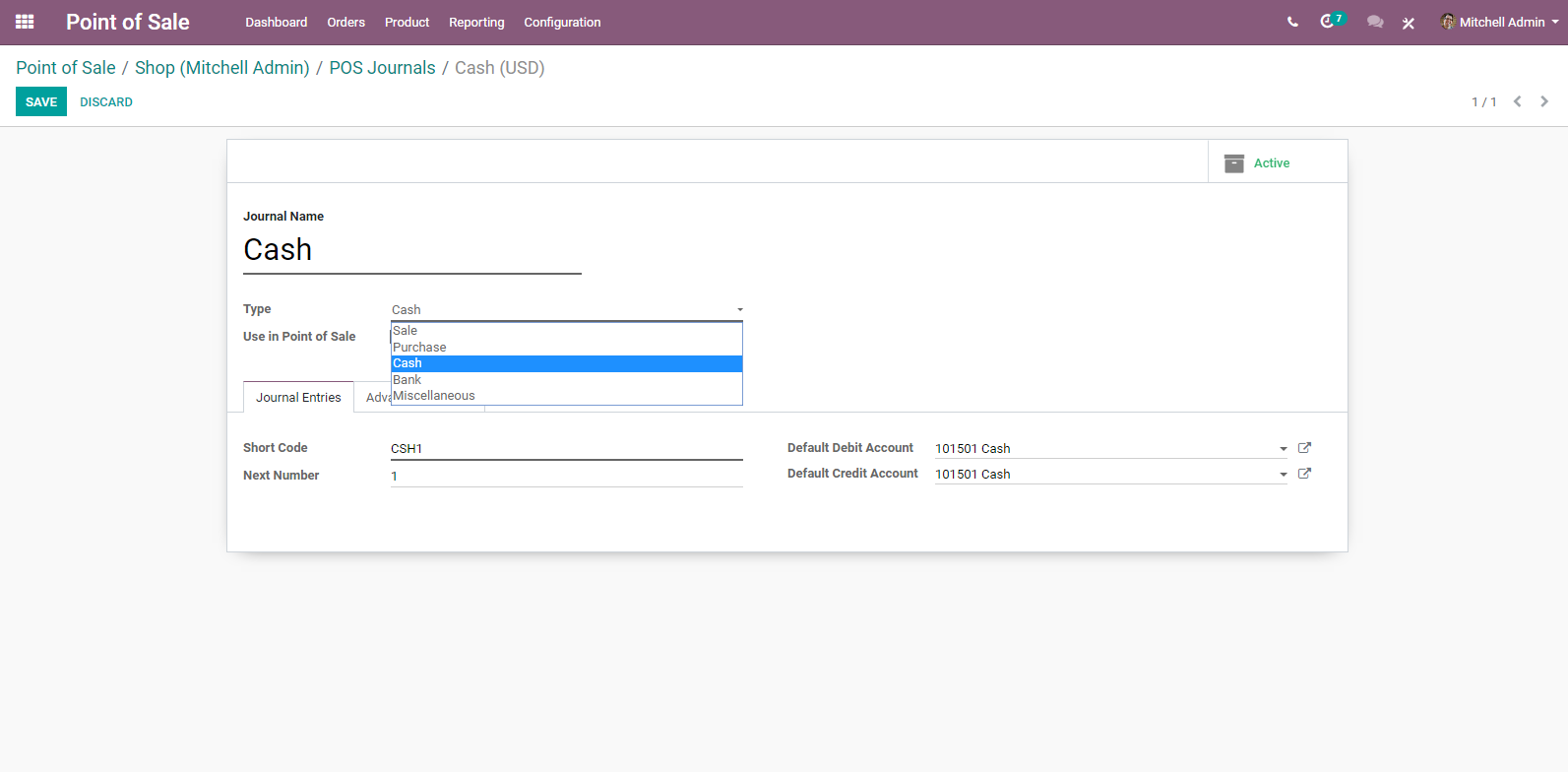Click Mitchell Admin avatar picture

click(x=1448, y=22)
